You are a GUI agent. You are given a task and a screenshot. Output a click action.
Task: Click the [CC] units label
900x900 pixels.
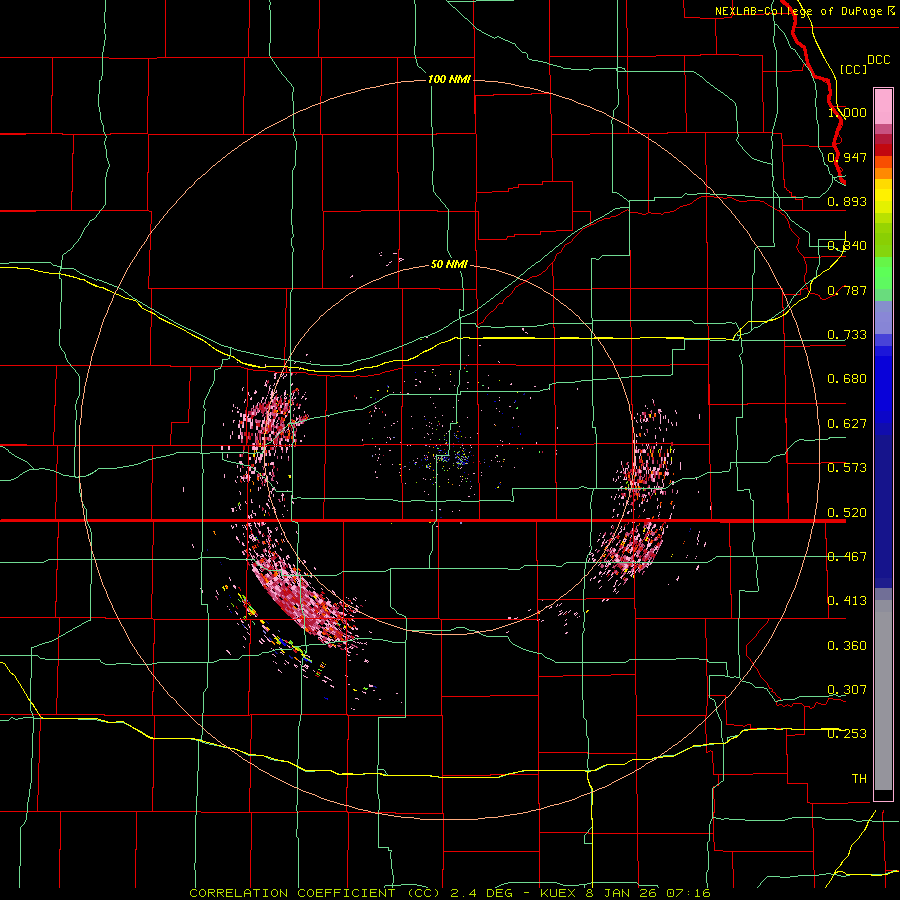(x=853, y=69)
